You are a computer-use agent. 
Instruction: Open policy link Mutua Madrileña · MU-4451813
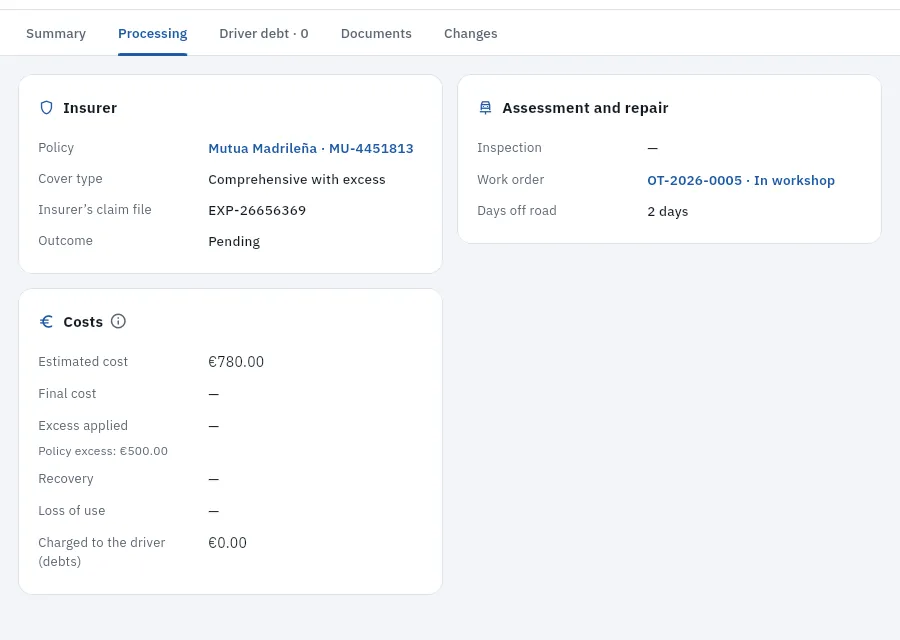click(x=311, y=148)
